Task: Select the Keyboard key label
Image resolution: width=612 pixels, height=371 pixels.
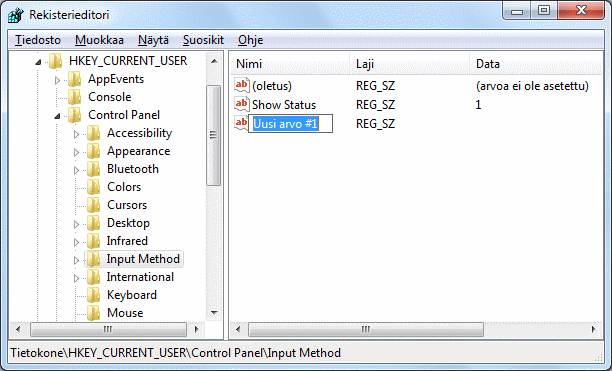Action: click(x=132, y=295)
